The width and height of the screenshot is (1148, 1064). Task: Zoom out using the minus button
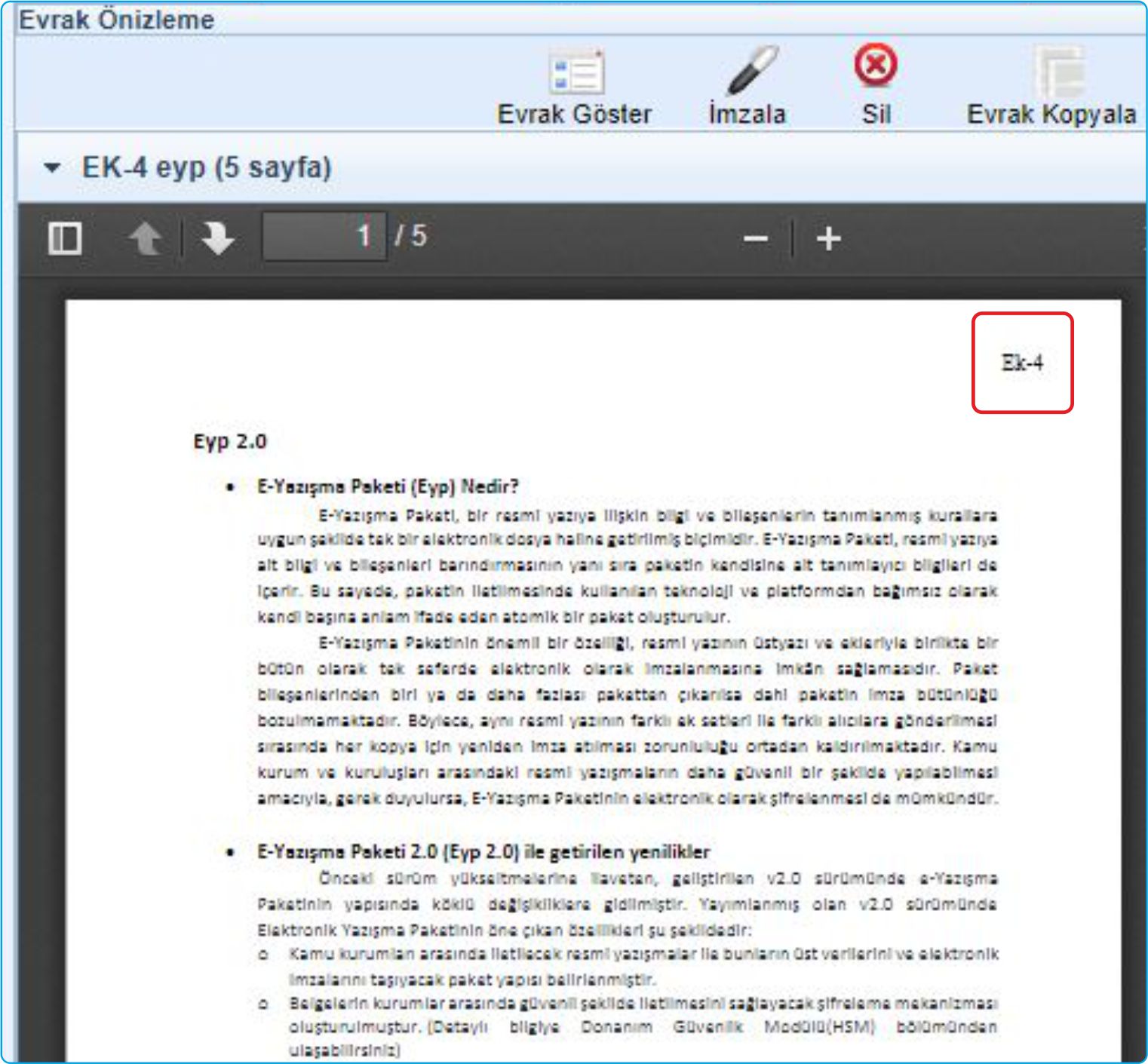(x=755, y=240)
